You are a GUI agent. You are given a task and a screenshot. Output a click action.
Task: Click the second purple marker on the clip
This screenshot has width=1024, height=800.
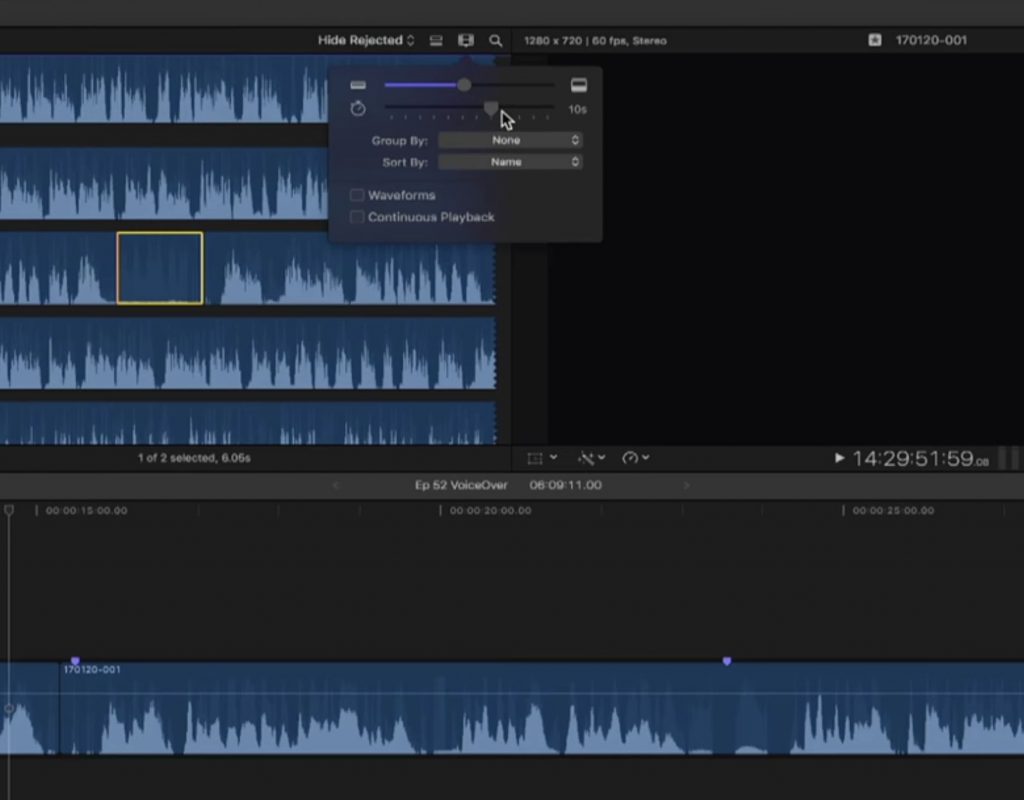pyautogui.click(x=727, y=661)
